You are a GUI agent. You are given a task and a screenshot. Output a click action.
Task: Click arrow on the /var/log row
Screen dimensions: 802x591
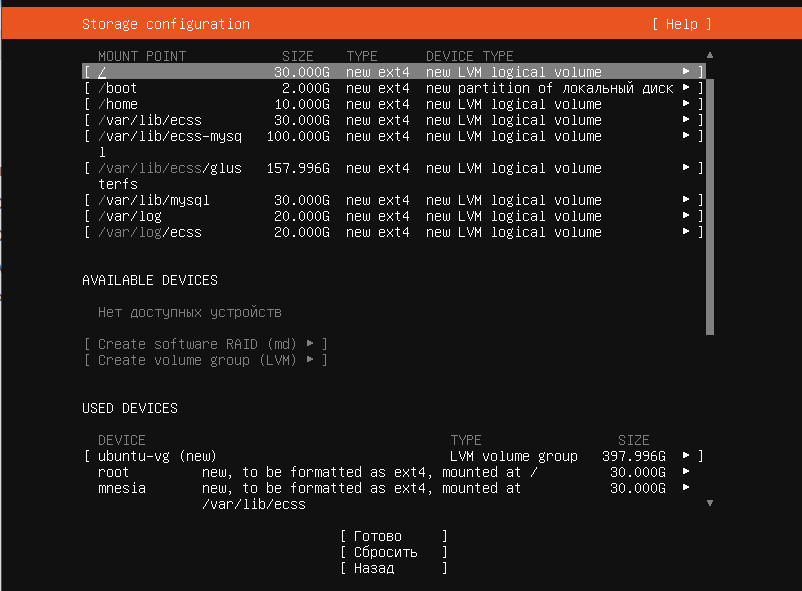click(x=686, y=216)
